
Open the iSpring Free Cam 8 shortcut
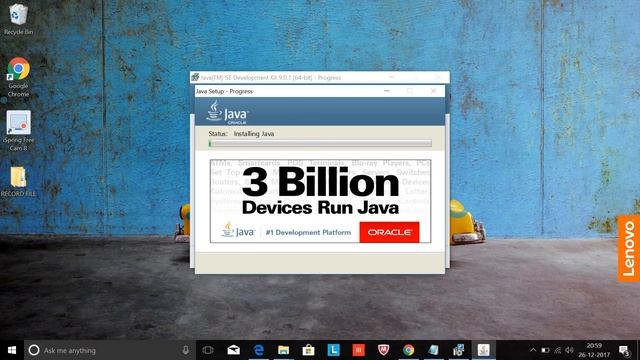tap(18, 130)
